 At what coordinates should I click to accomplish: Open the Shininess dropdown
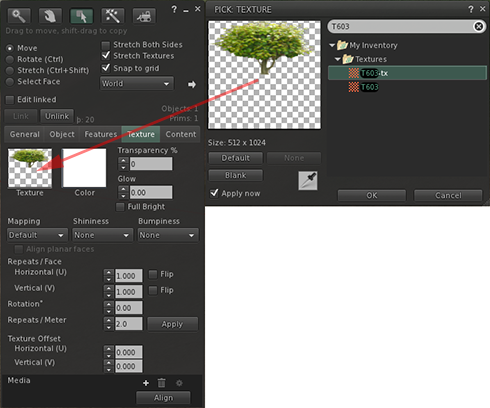tap(102, 235)
